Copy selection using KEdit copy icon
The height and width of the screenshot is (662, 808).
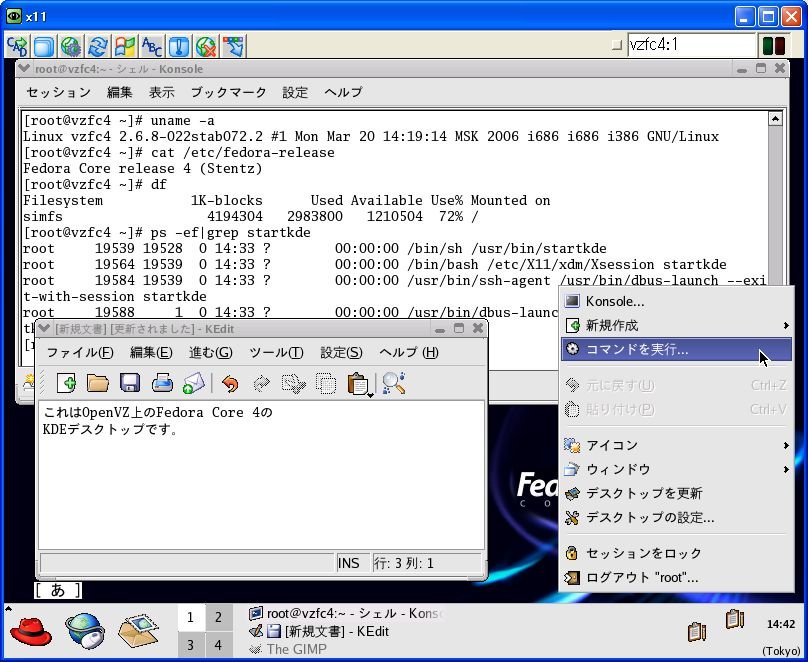click(326, 383)
